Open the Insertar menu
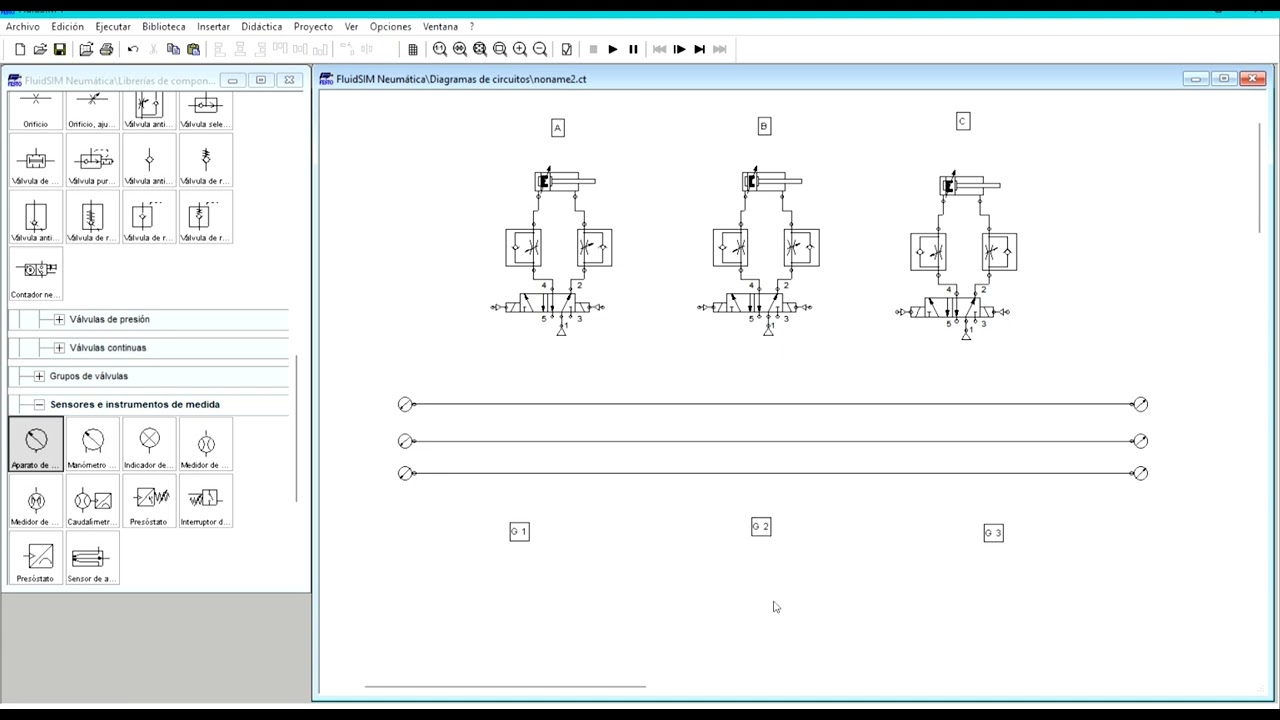Screen dimensions: 1280x720 point(213,27)
